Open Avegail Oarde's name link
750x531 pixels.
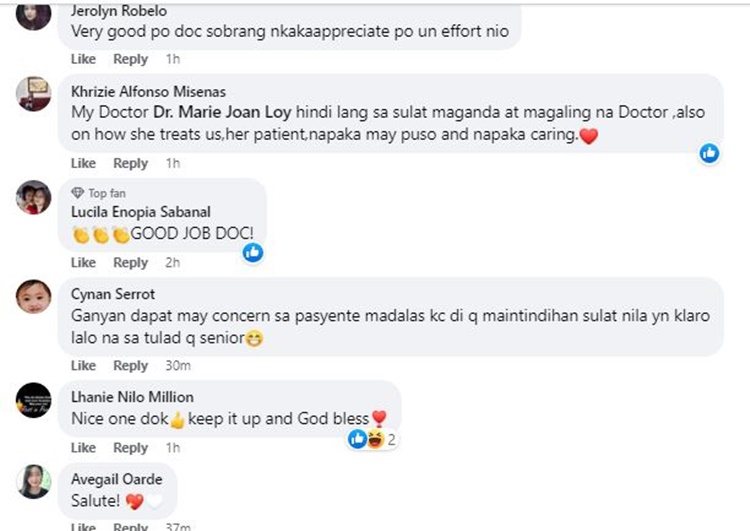[x=117, y=479]
